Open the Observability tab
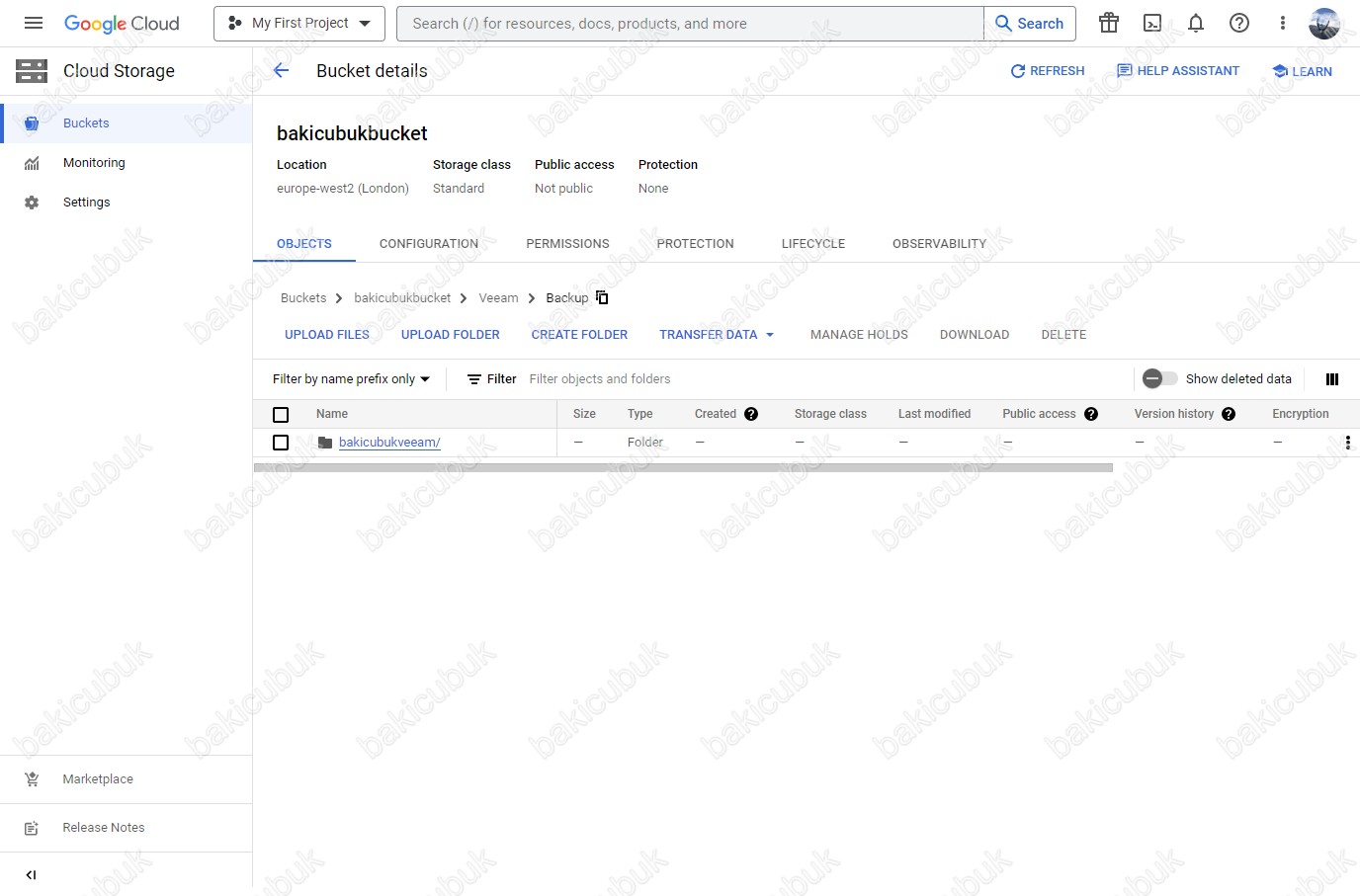1360x896 pixels. tap(939, 244)
